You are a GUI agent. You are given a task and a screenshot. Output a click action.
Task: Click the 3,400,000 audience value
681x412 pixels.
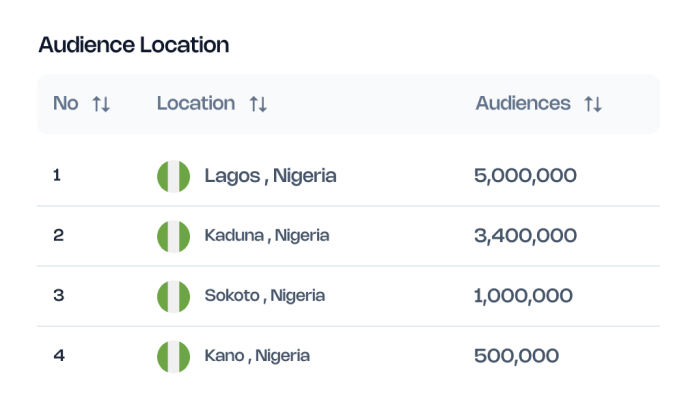point(525,236)
